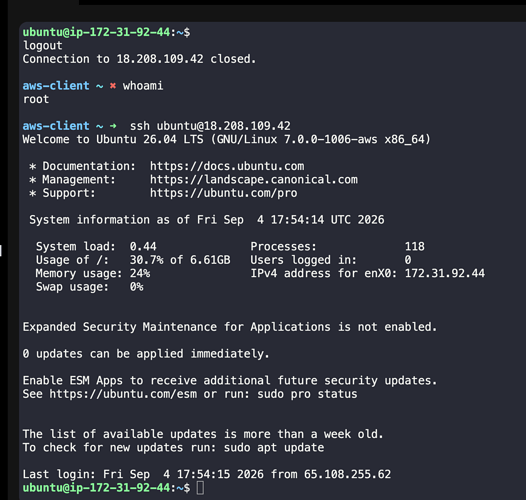Image resolution: width=526 pixels, height=500 pixels.
Task: Click the 'ssh ubuntu@18.208.109.42' command
Action: tap(210, 126)
